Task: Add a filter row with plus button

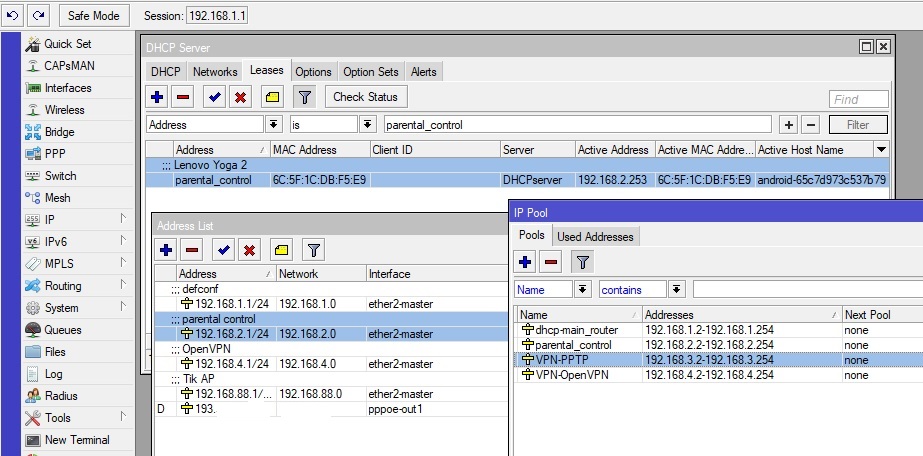Action: [789, 125]
